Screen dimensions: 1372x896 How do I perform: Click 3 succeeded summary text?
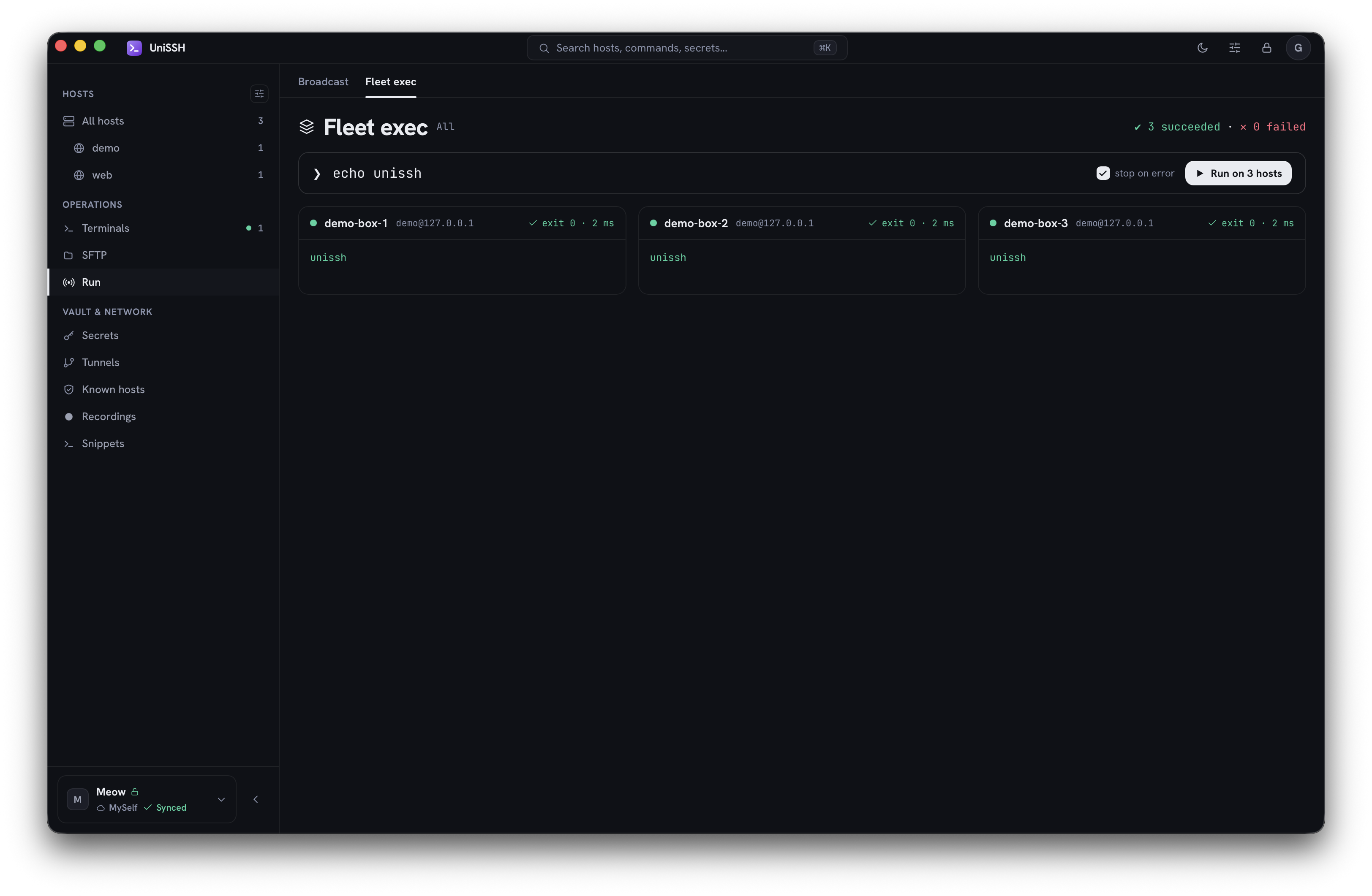pos(1176,127)
